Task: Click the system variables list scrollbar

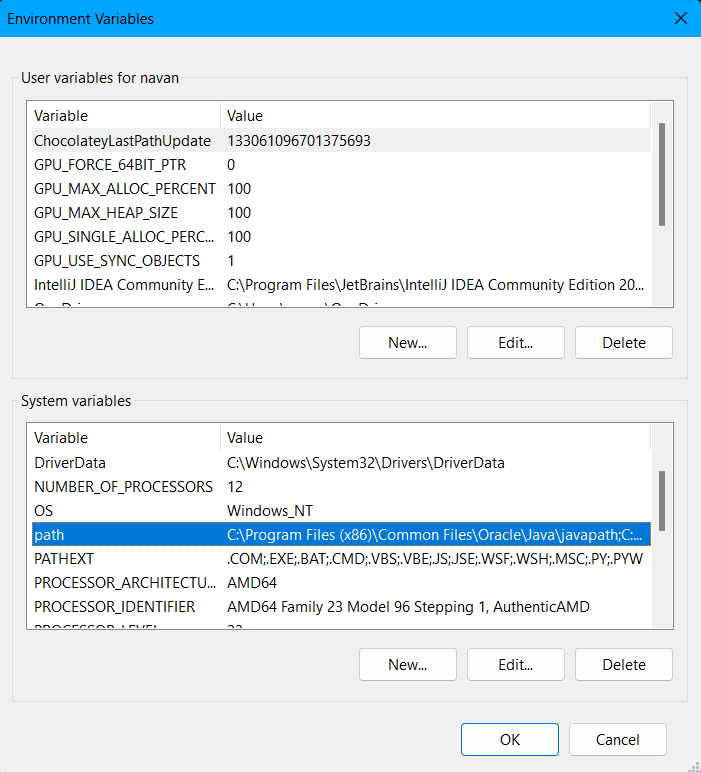Action: [661, 500]
